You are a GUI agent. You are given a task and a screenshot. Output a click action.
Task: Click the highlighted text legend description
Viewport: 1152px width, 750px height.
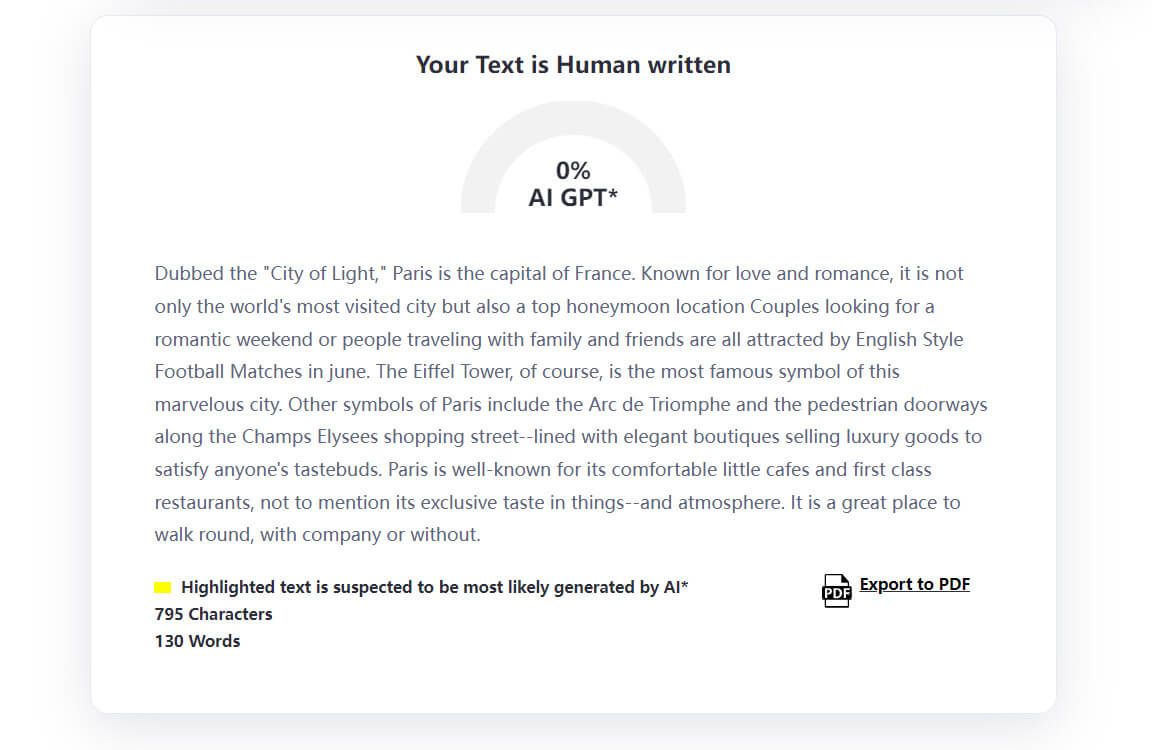coord(435,587)
